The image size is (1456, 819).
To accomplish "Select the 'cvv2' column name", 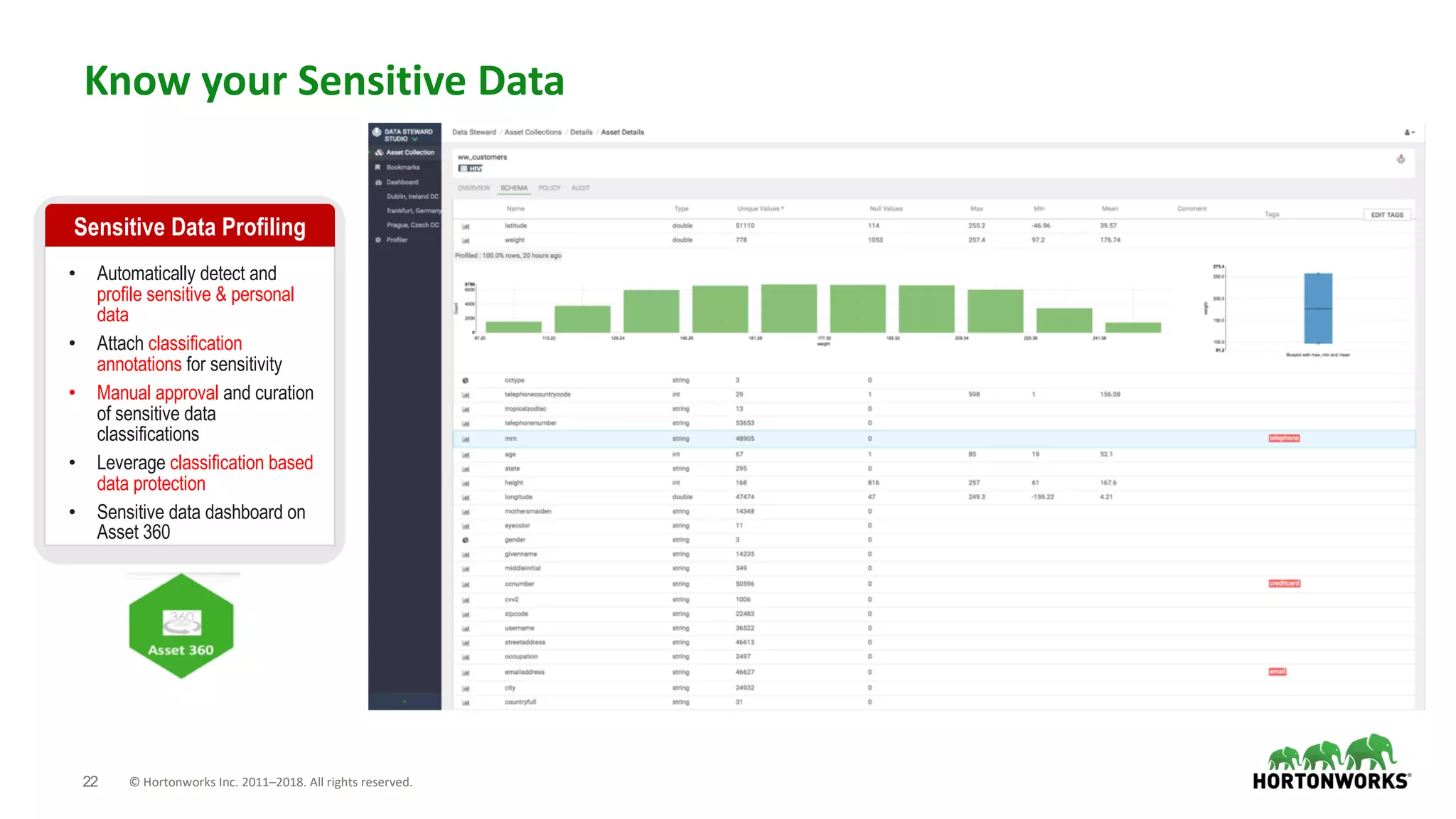I will [x=511, y=599].
